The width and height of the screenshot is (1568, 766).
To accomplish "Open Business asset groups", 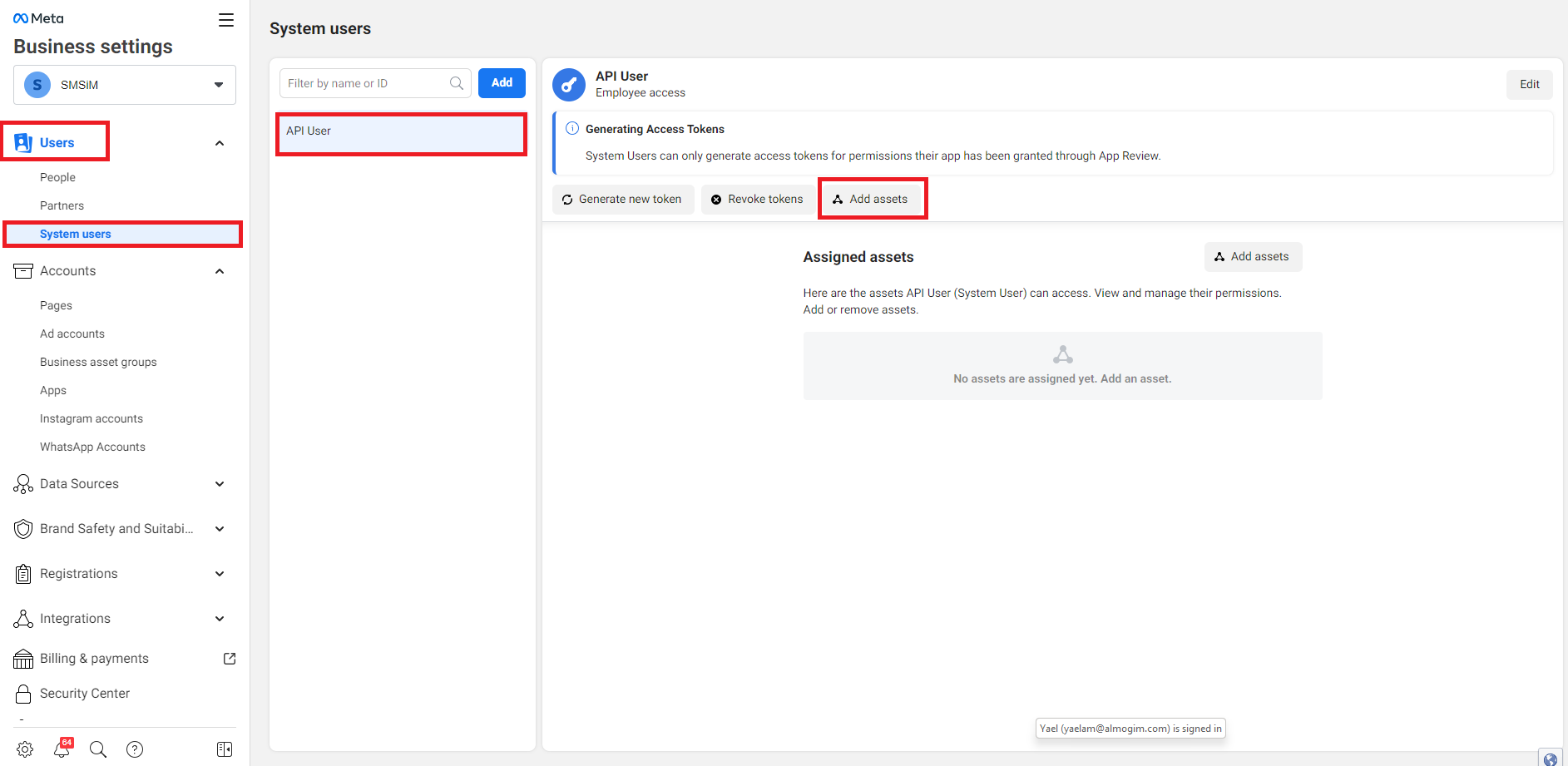I will pyautogui.click(x=98, y=362).
